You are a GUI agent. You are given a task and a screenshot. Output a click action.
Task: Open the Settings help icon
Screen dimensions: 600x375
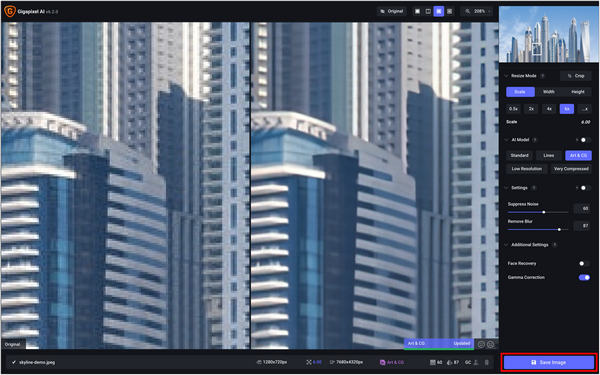coord(534,188)
